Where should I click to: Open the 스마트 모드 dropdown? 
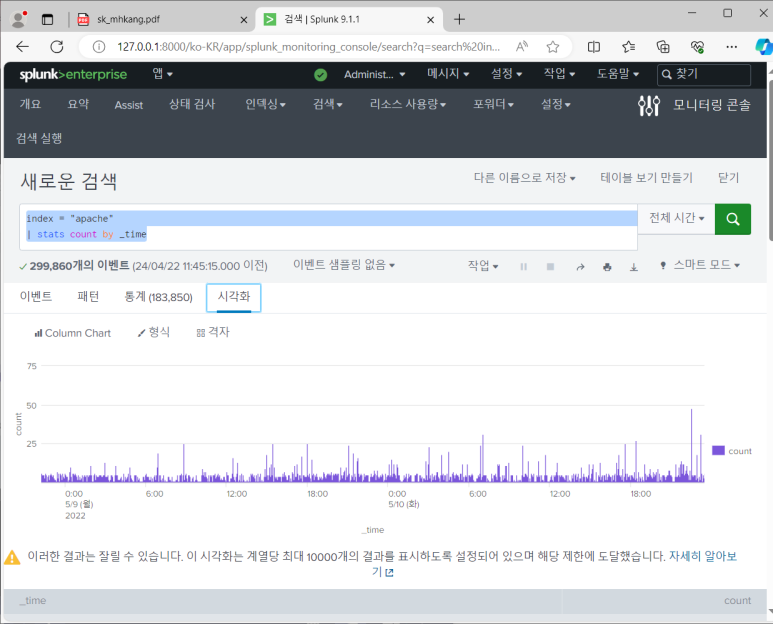[x=700, y=265]
